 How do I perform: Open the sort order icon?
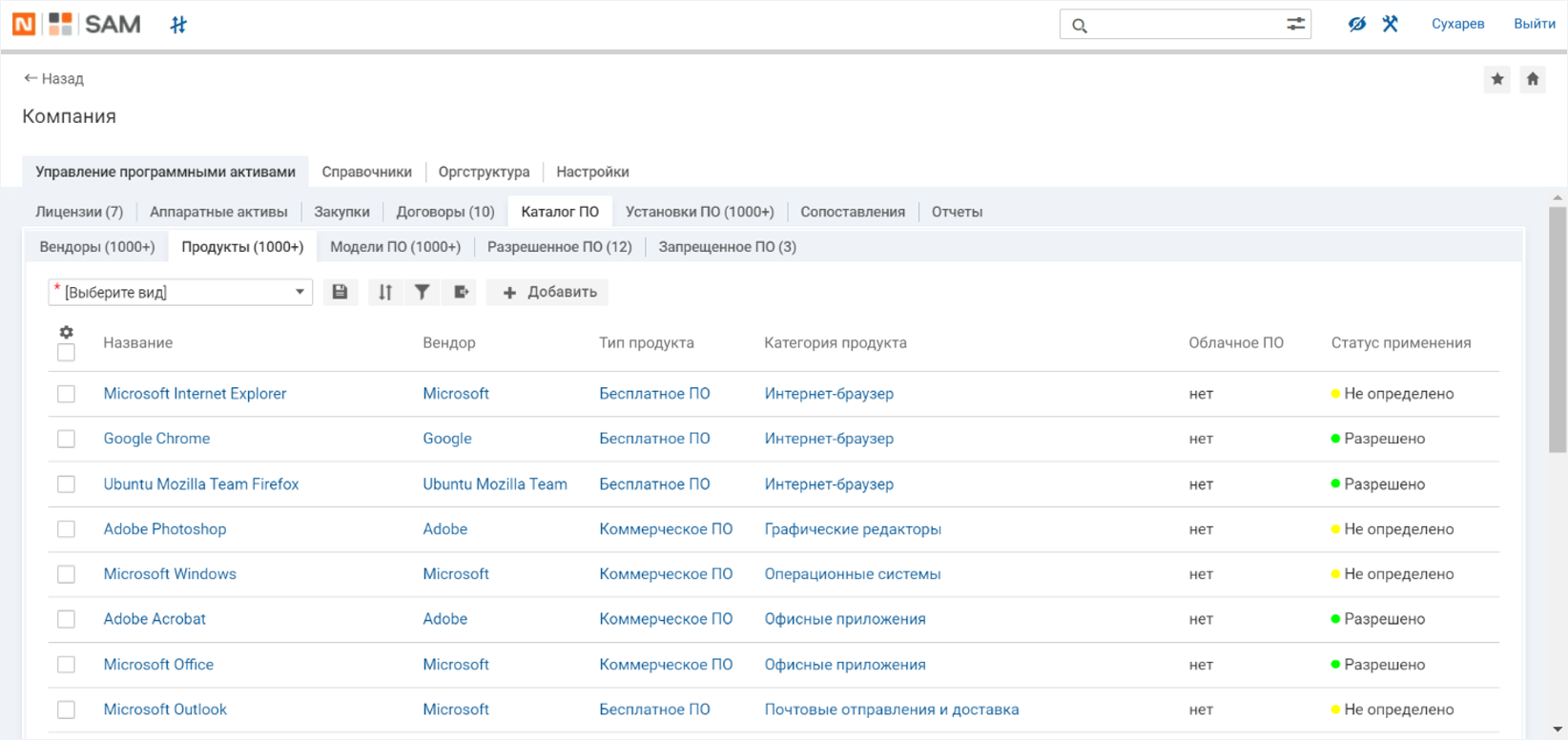[385, 292]
